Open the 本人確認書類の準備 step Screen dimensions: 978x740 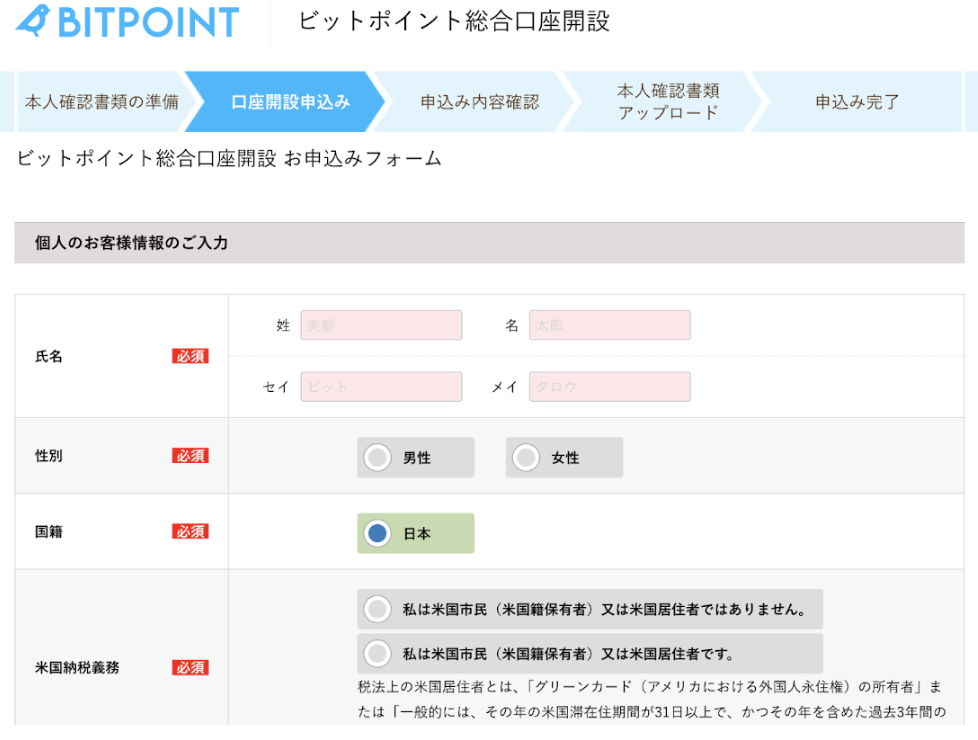coord(102,102)
